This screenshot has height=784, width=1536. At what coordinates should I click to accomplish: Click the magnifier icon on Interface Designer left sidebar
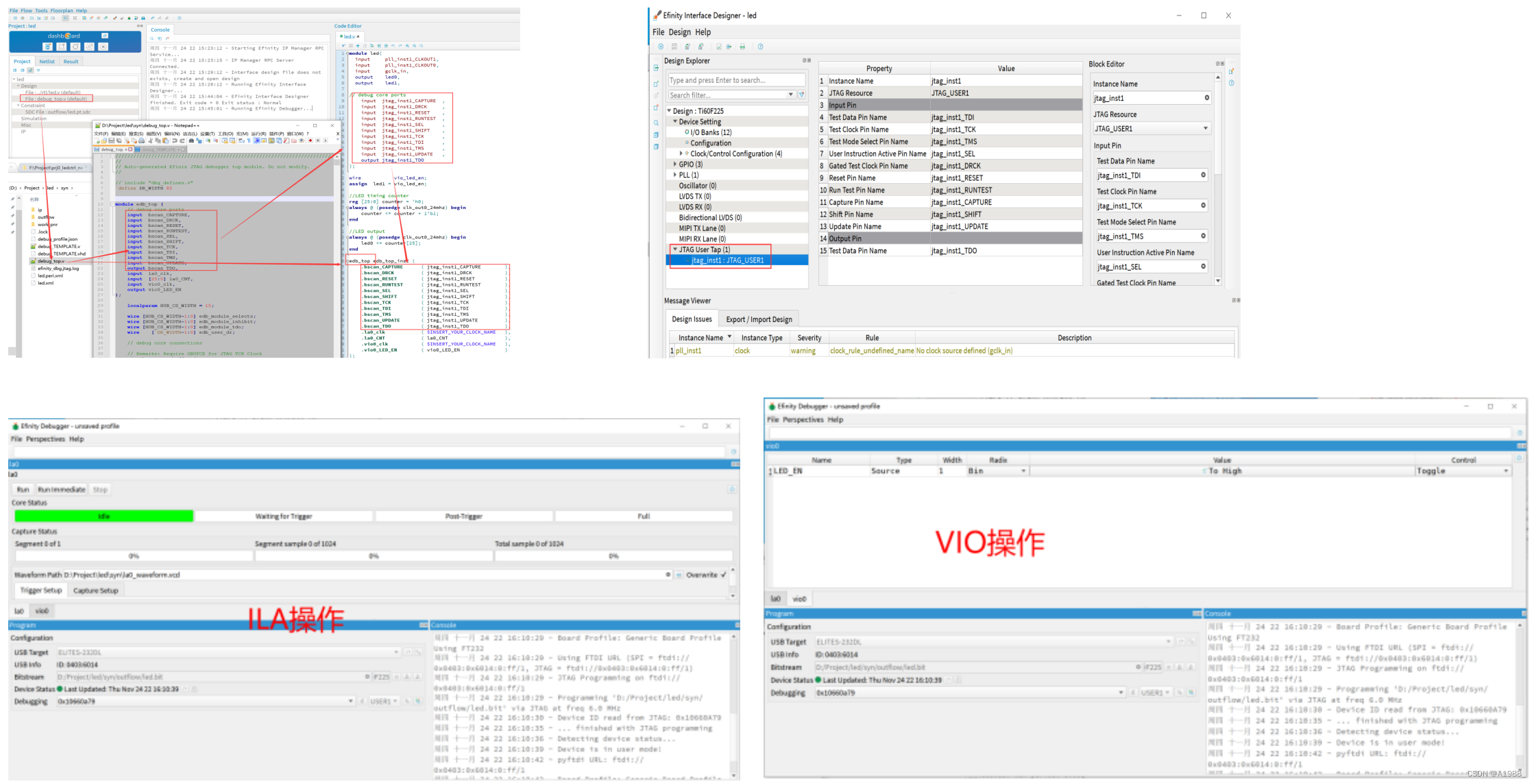656,123
